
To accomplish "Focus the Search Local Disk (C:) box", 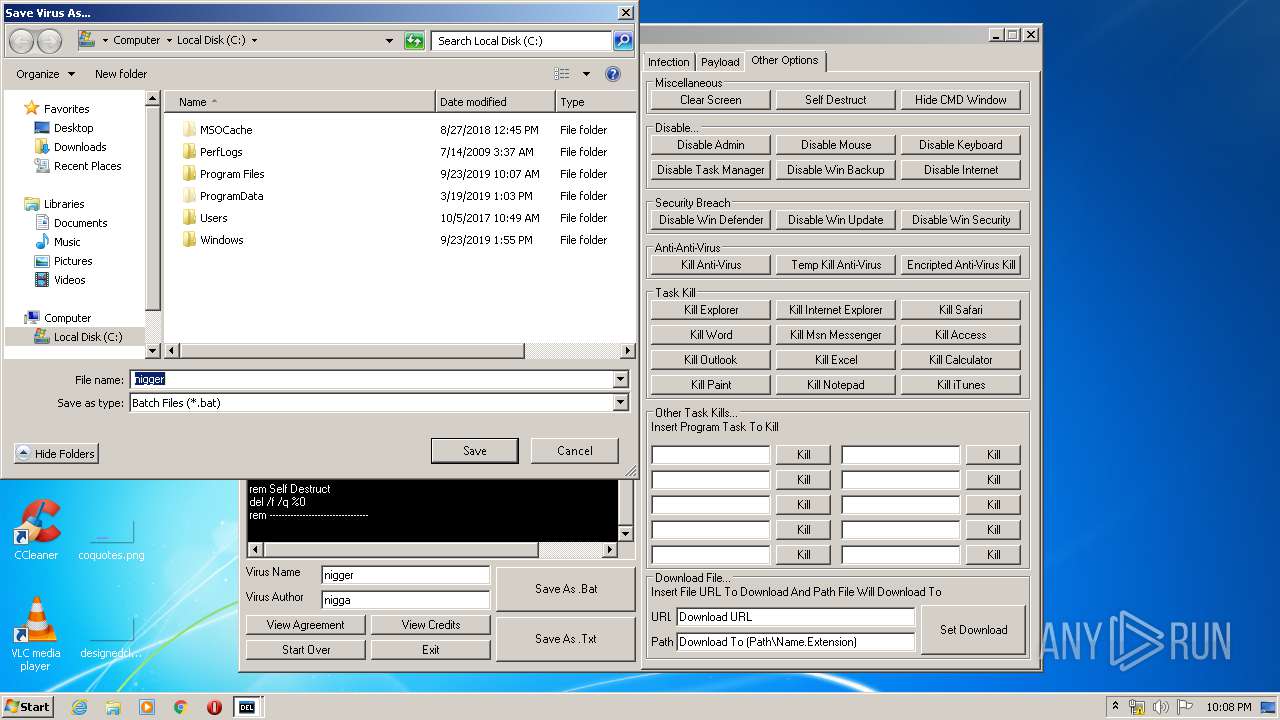I will 522,41.
